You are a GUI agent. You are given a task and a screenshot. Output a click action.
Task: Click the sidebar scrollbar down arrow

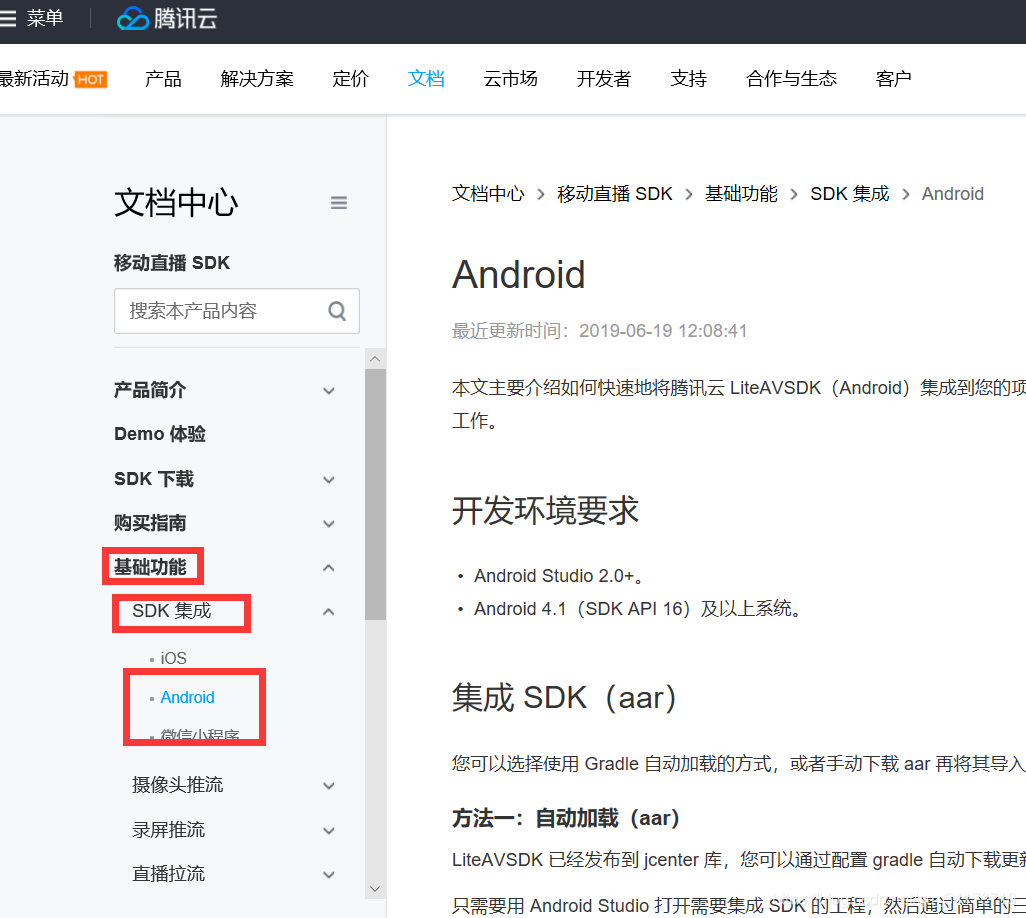coord(375,889)
